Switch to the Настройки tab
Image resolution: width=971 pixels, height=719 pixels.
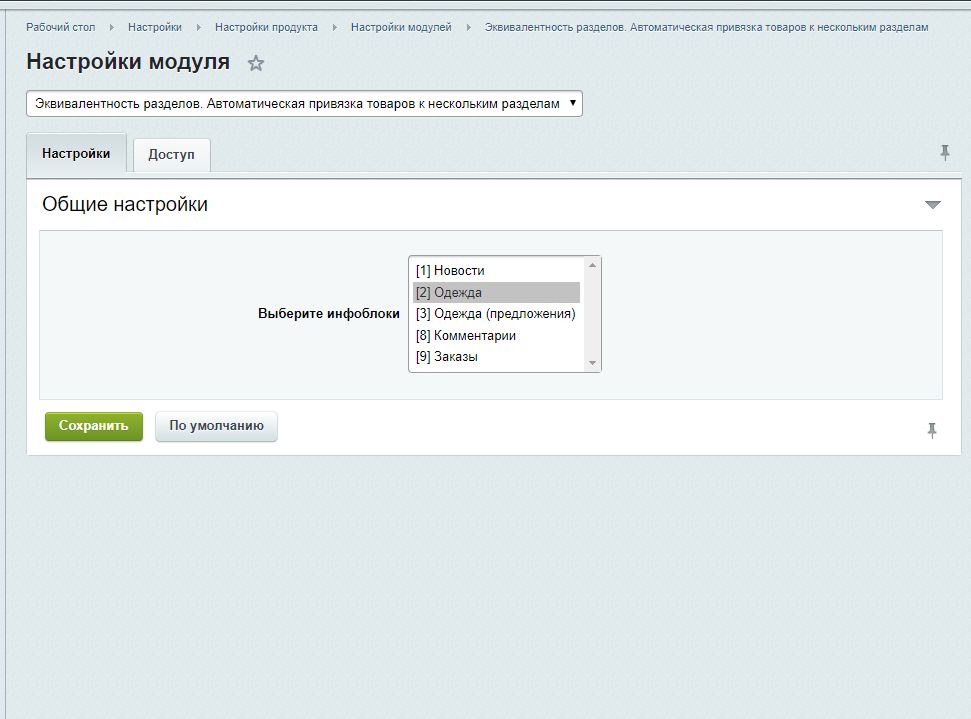coord(76,154)
